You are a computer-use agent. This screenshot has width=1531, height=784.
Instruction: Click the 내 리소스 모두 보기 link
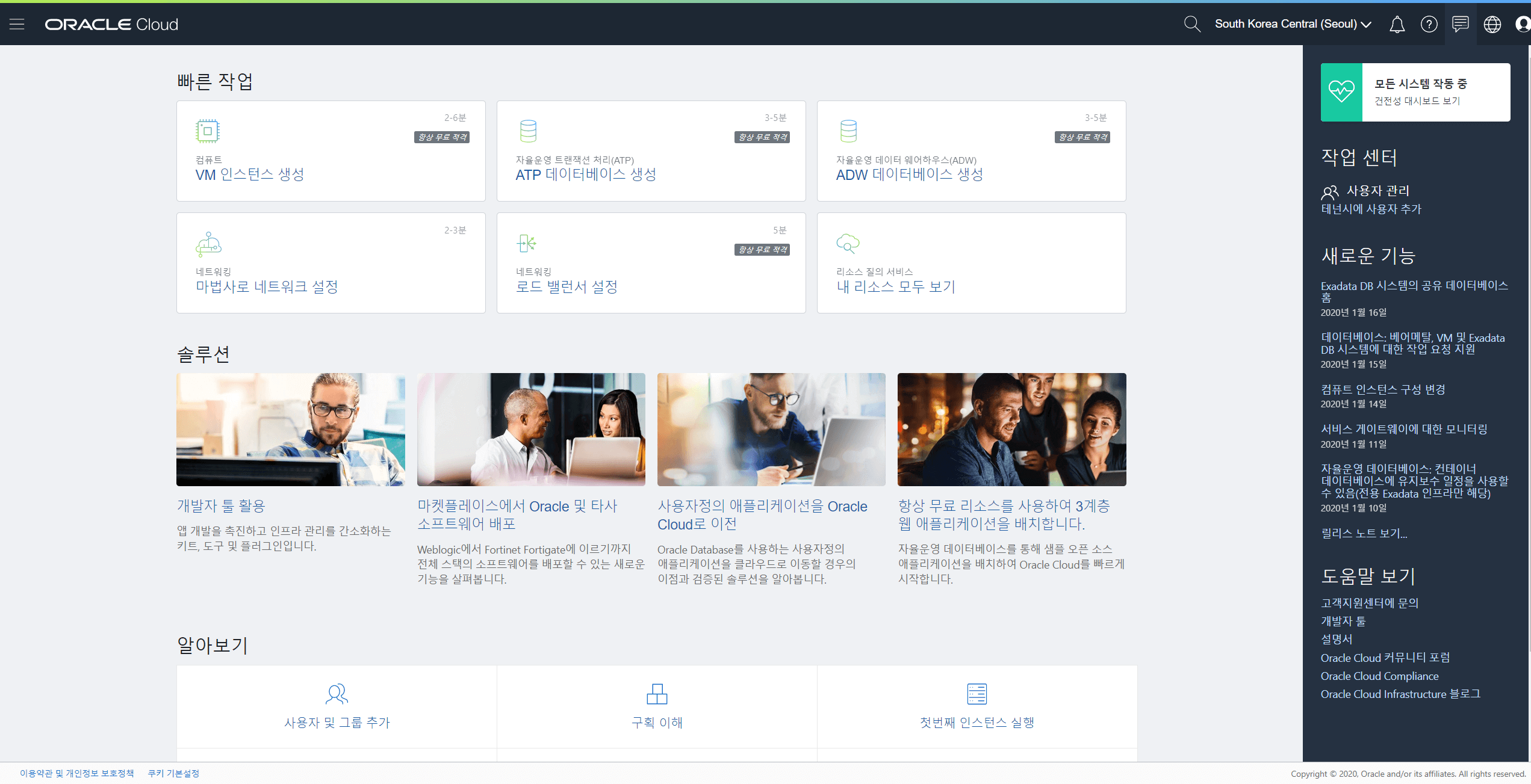[x=895, y=287]
